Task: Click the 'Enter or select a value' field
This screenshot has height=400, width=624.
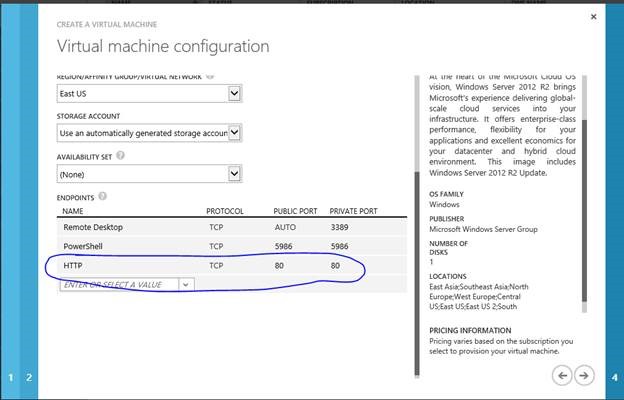Action: (118, 285)
